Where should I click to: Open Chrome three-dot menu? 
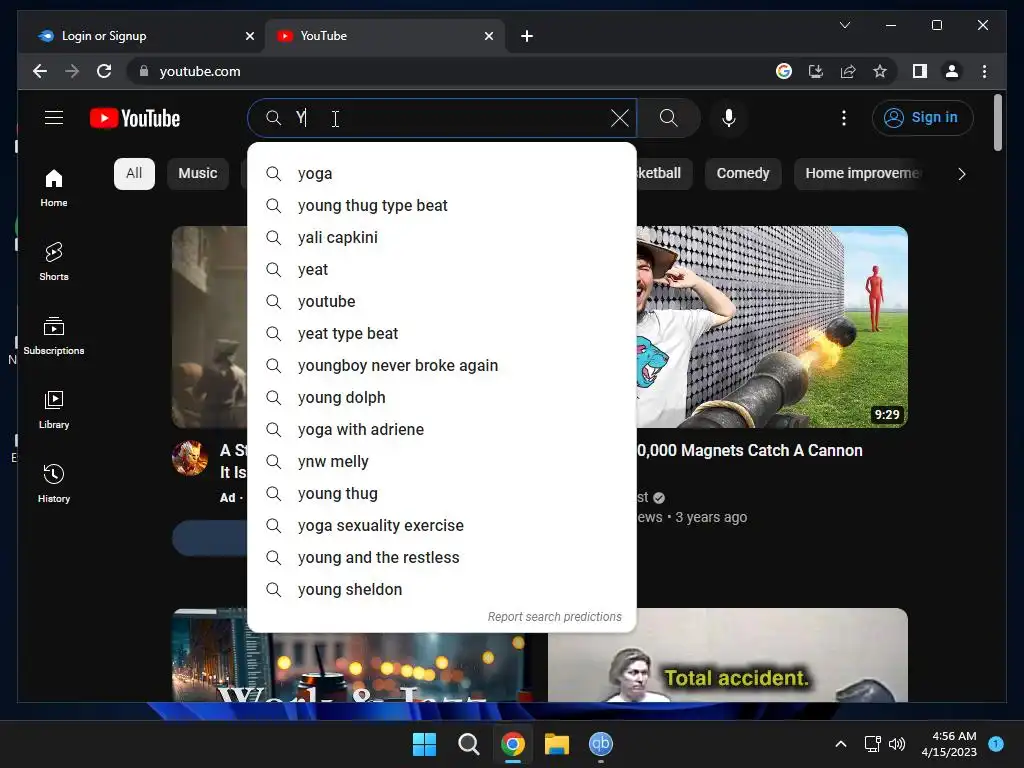tap(984, 71)
